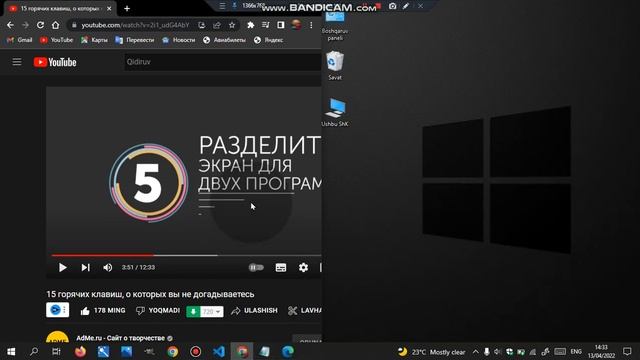
Task: Share this page icon in address bar
Action: pyautogui.click(x=217, y=25)
